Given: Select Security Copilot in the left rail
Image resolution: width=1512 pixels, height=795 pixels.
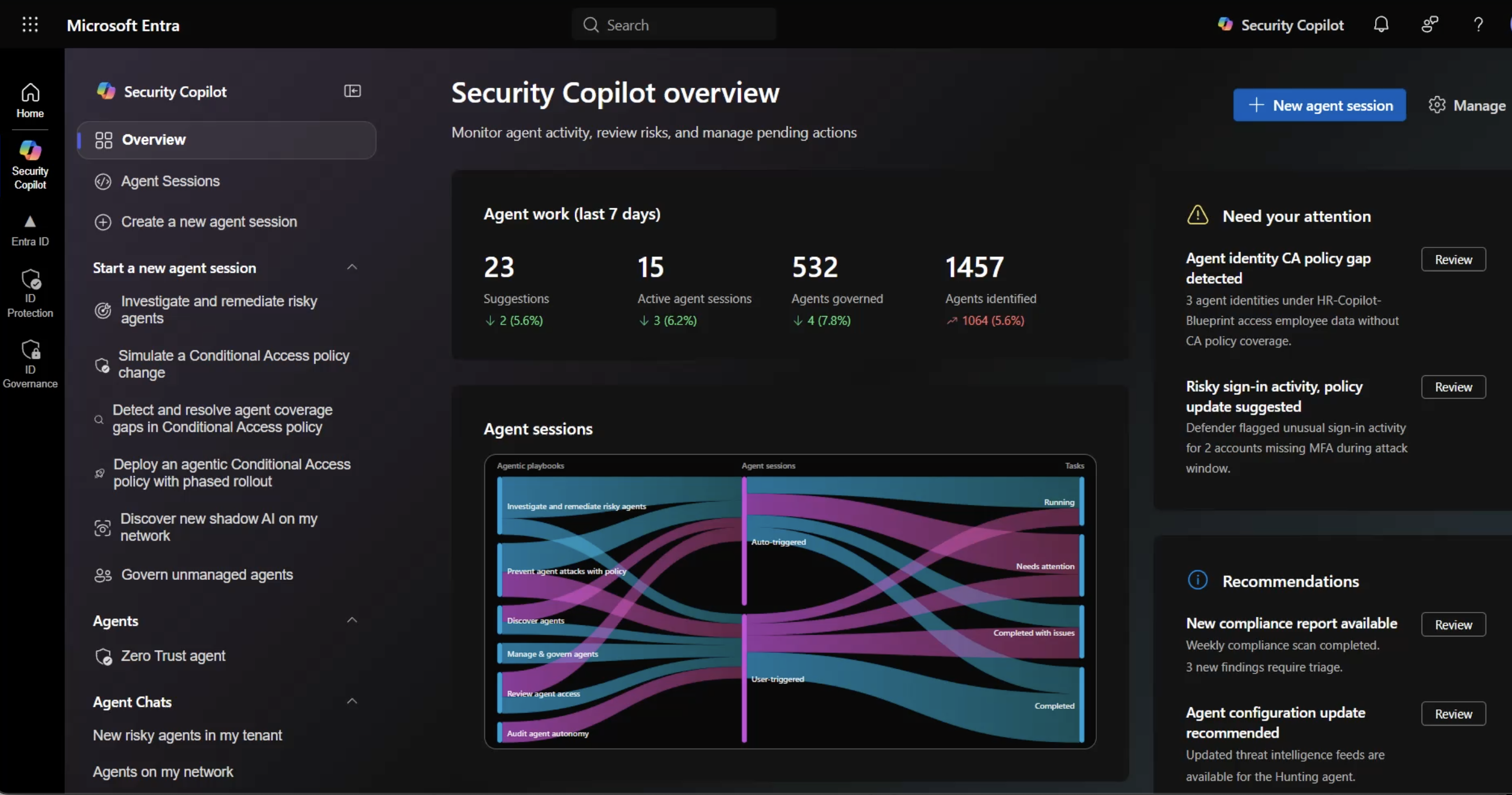Looking at the screenshot, I should click(30, 165).
